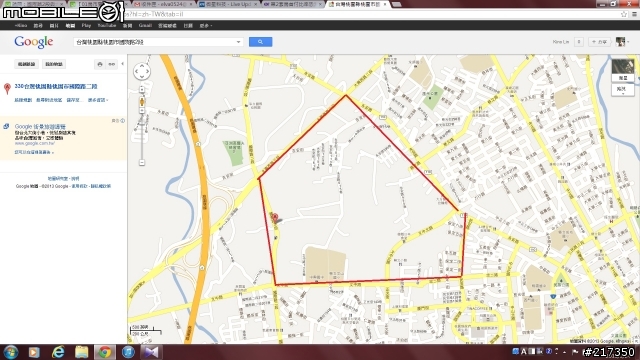Click the Kino Lin user name
640x360 pixels.
[x=560, y=42]
